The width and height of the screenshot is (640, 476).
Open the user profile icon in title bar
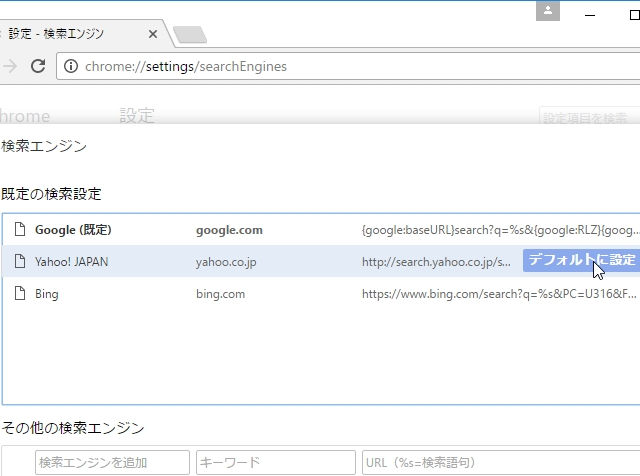point(548,11)
